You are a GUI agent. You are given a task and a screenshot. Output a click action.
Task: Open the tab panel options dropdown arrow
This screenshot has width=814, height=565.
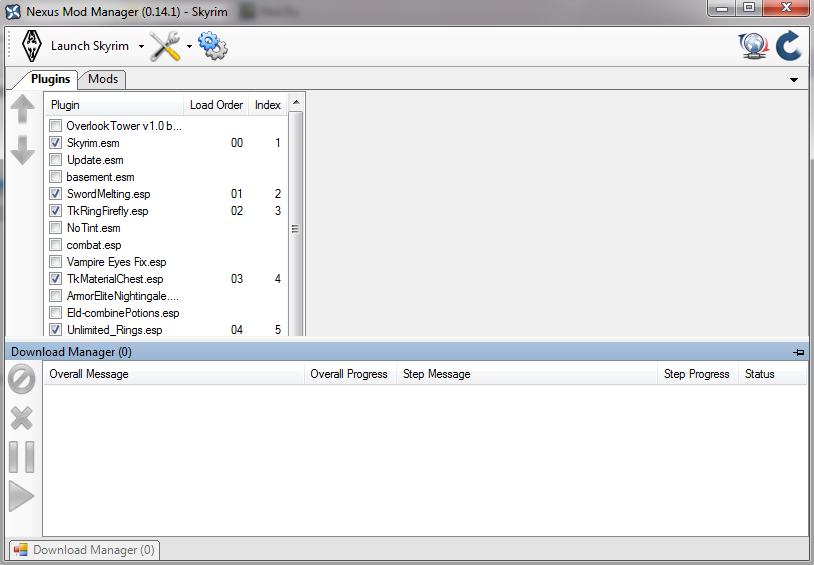coord(794,80)
